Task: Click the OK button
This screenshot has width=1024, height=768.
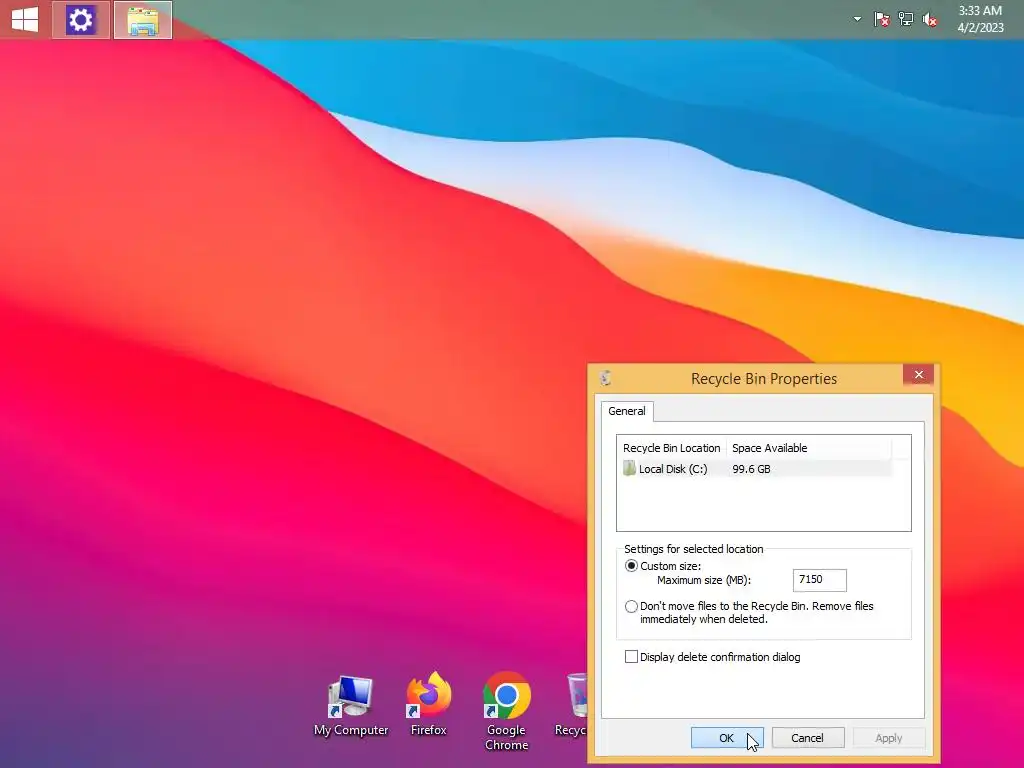Action: coord(727,738)
